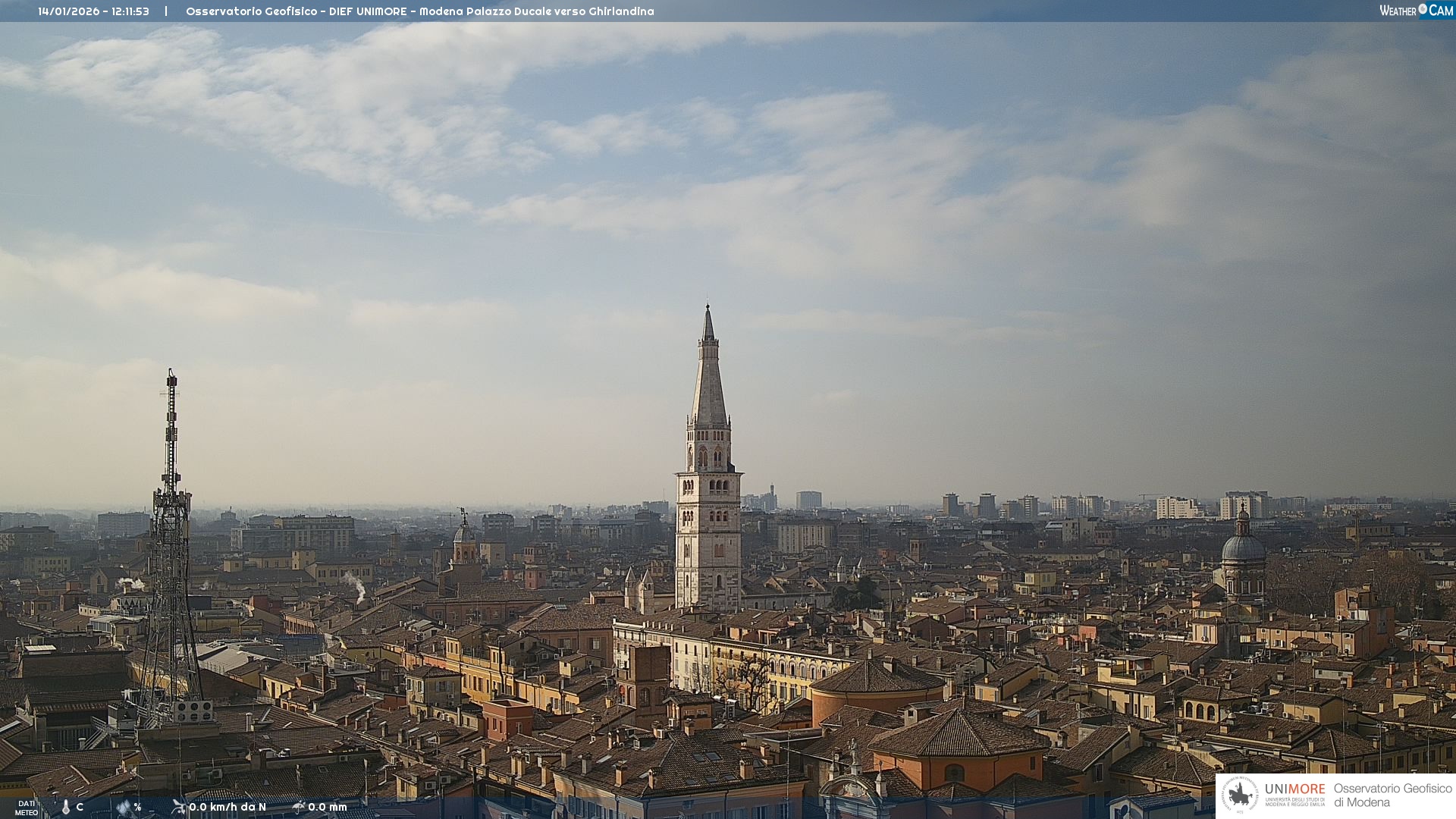Click the wind anemometer icon
Screen dimensions: 1456x819
coord(178,807)
